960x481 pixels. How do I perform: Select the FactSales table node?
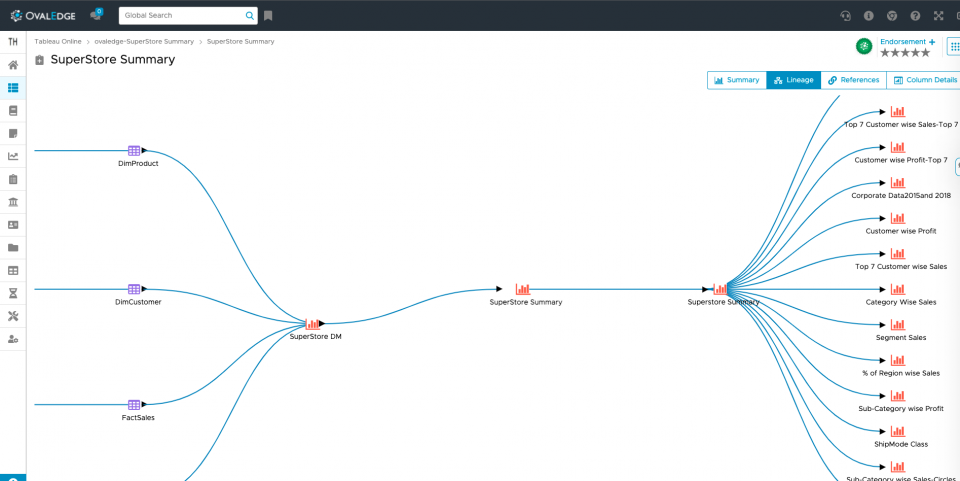[134, 405]
